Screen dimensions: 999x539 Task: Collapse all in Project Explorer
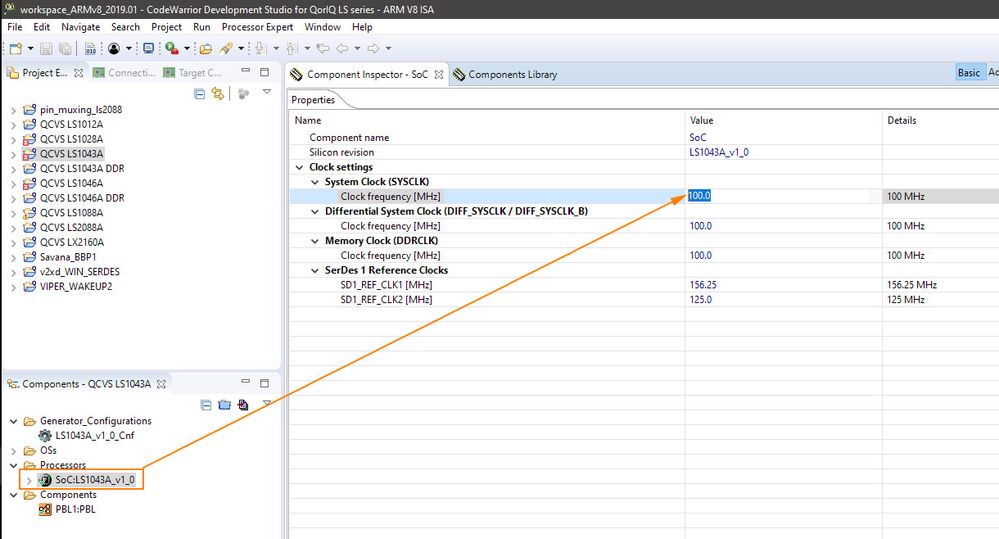click(x=199, y=94)
